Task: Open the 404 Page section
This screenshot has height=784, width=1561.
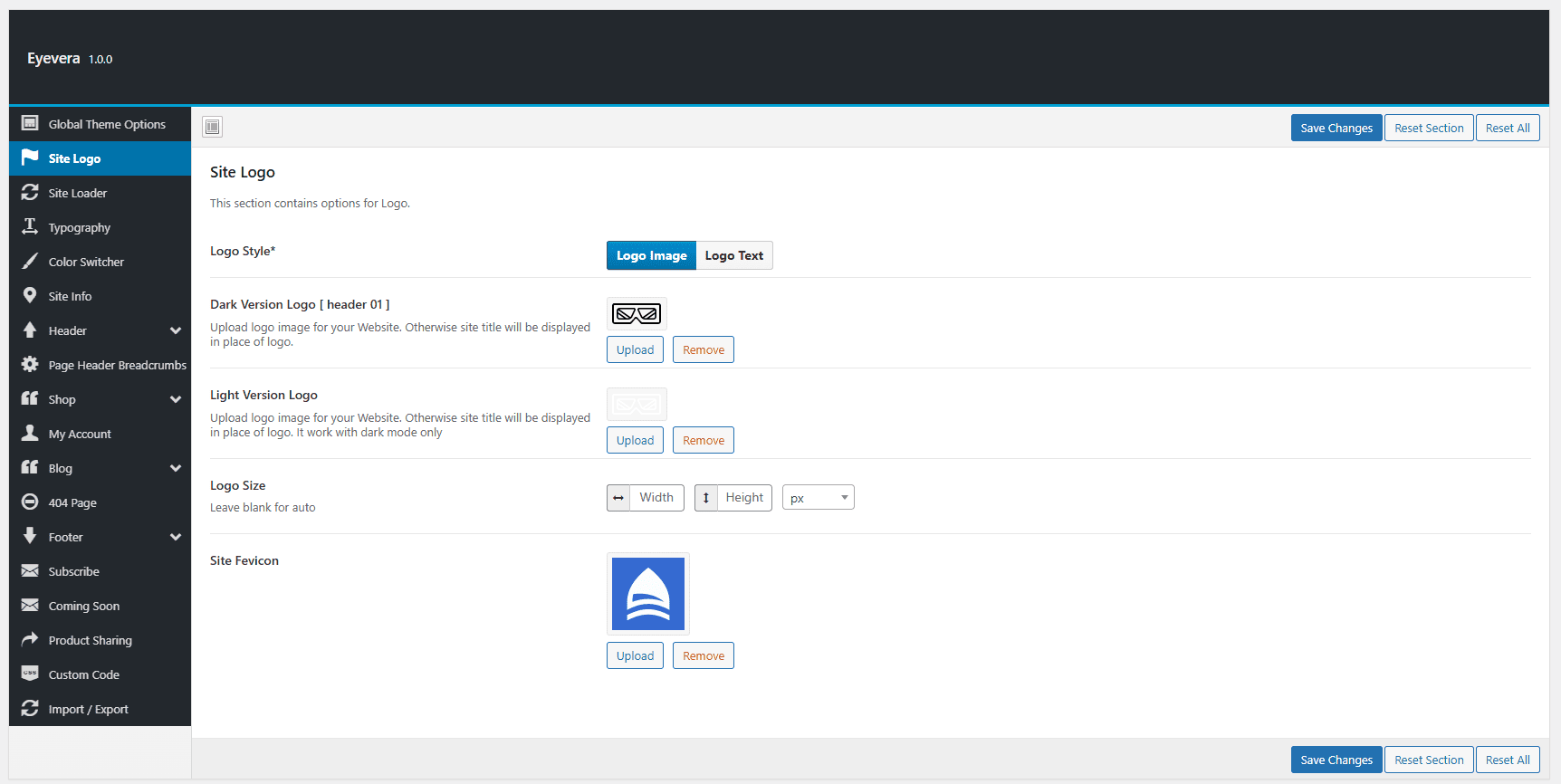Action: 100,502
